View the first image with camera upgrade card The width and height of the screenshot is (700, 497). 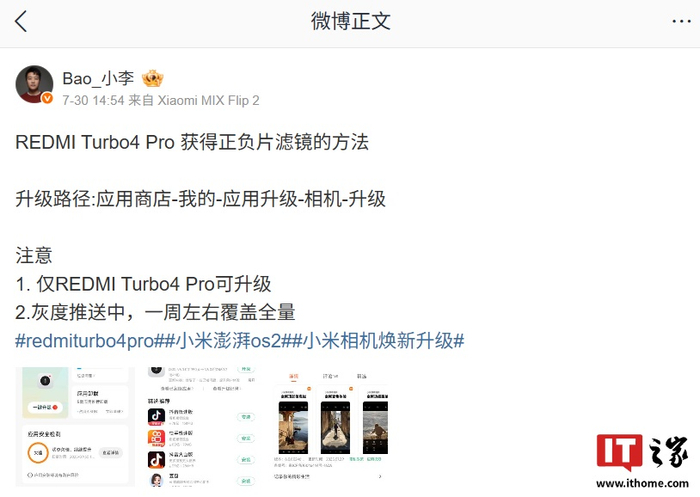pos(75,426)
